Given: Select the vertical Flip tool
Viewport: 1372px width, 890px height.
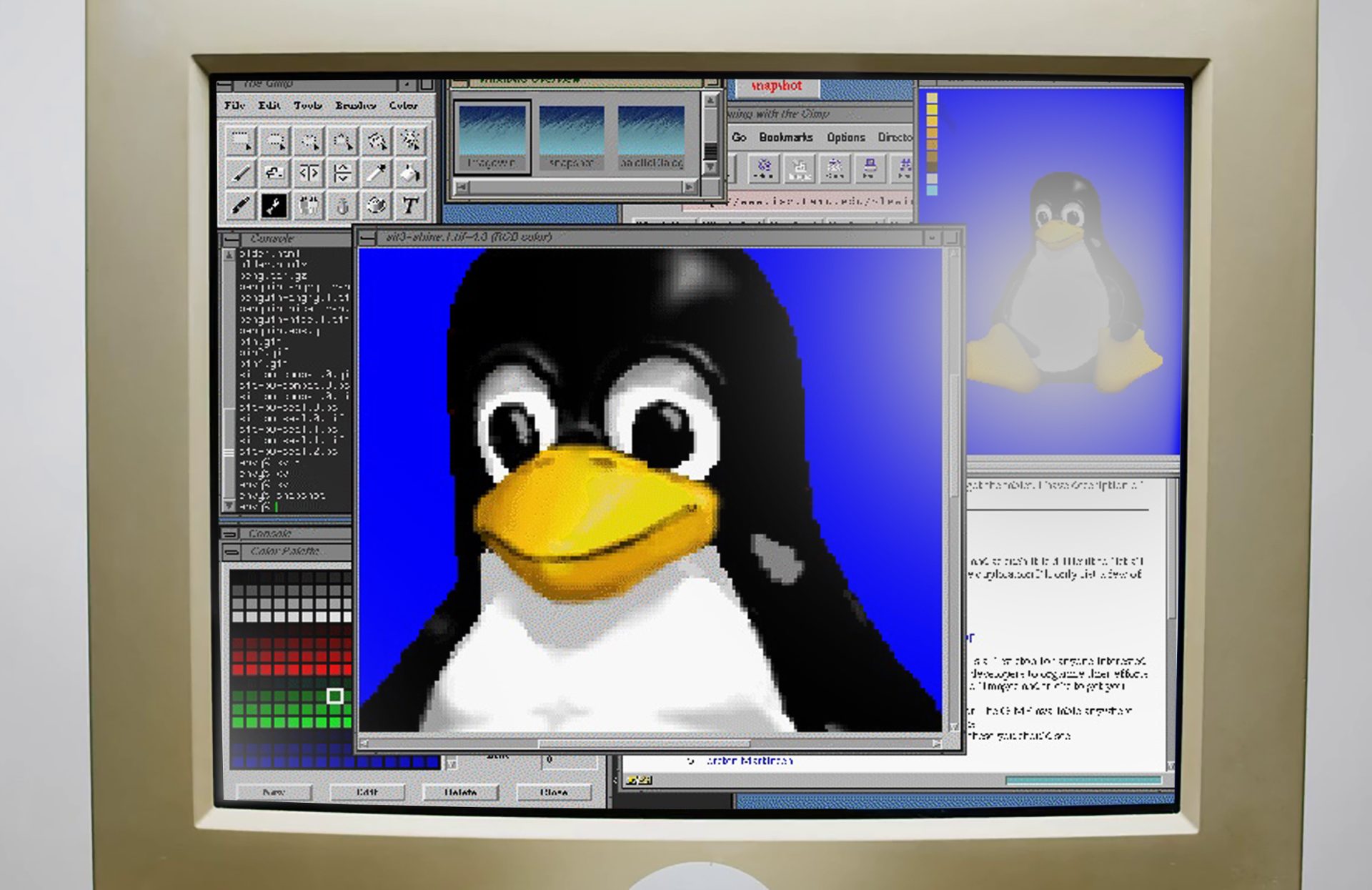Looking at the screenshot, I should [x=342, y=173].
